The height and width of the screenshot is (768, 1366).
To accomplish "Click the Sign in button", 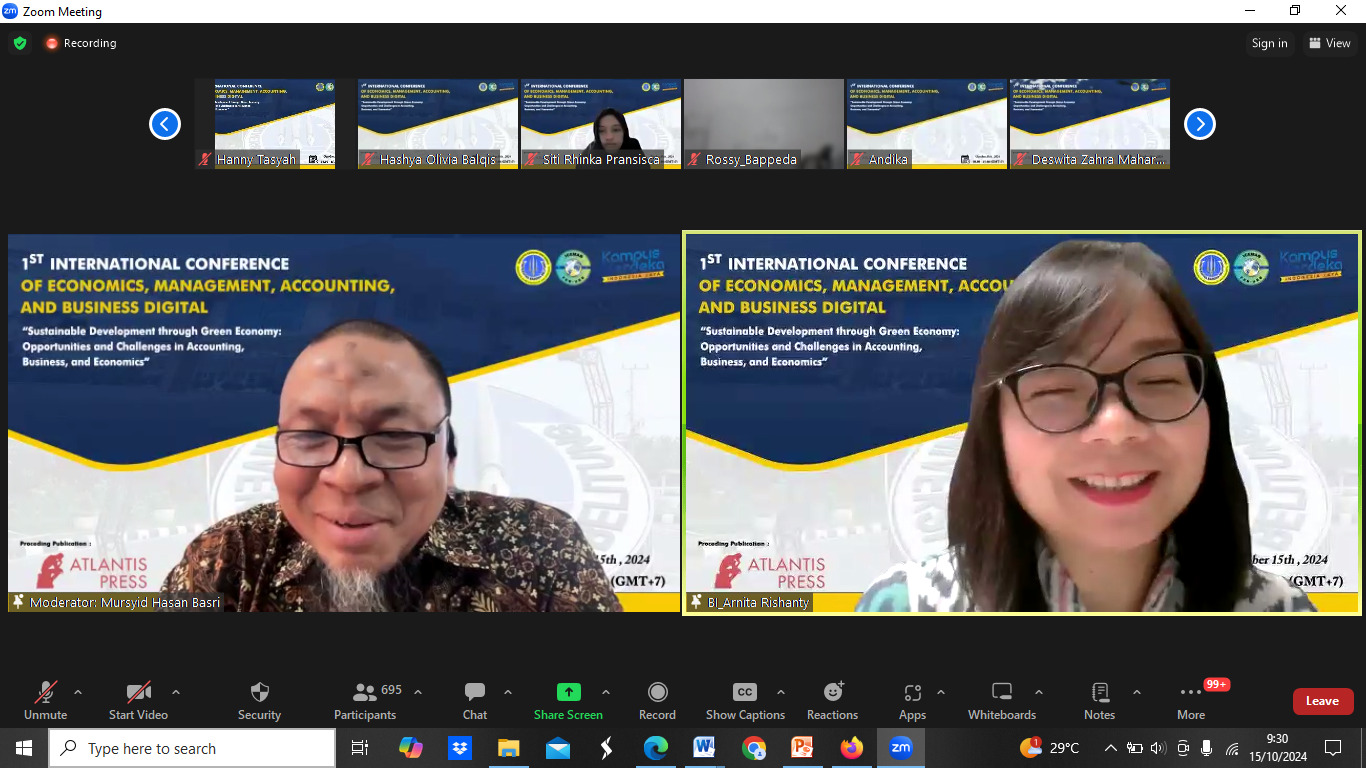I will [1269, 43].
